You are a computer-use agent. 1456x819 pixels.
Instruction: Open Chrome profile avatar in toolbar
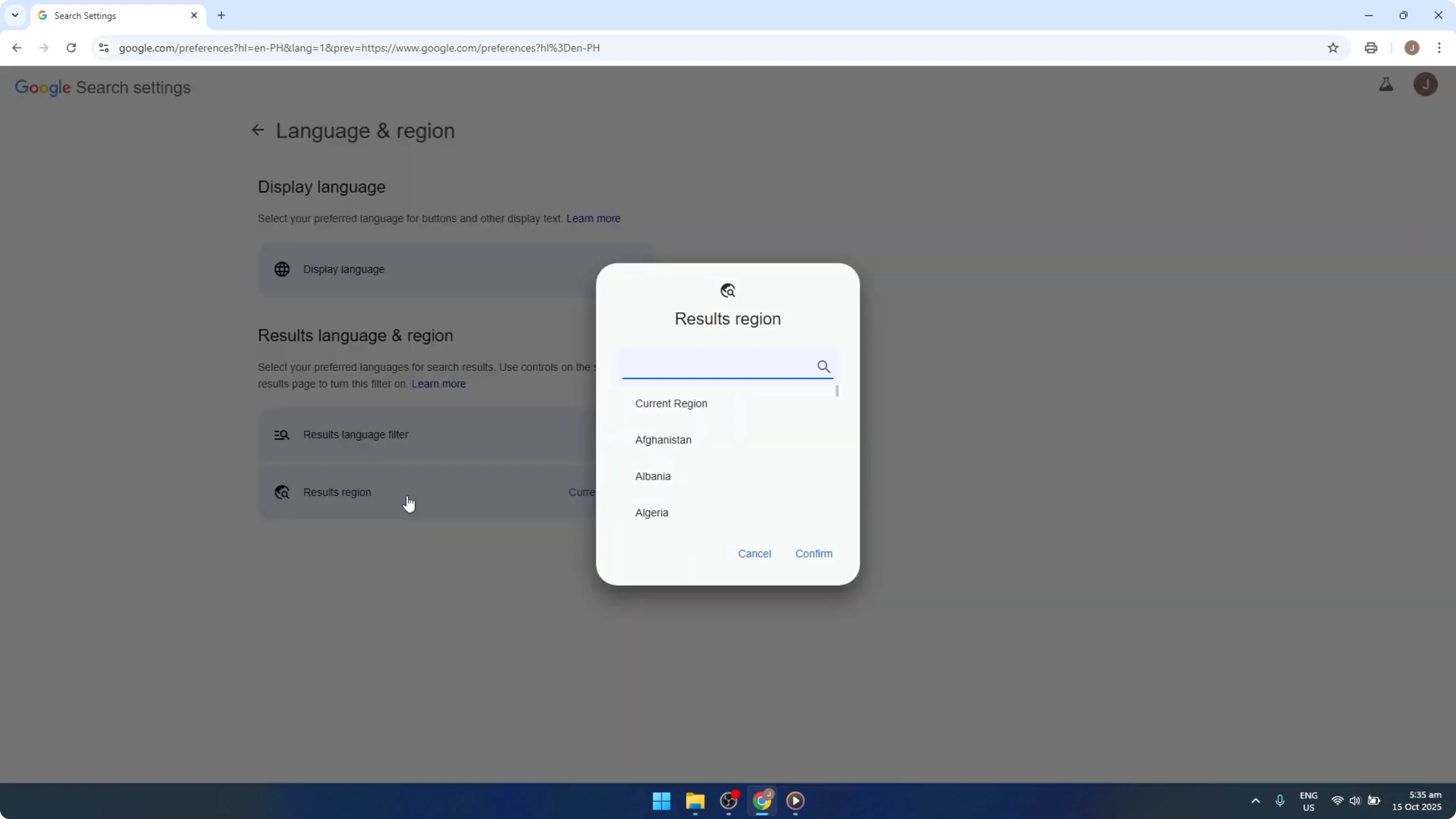pos(1411,48)
